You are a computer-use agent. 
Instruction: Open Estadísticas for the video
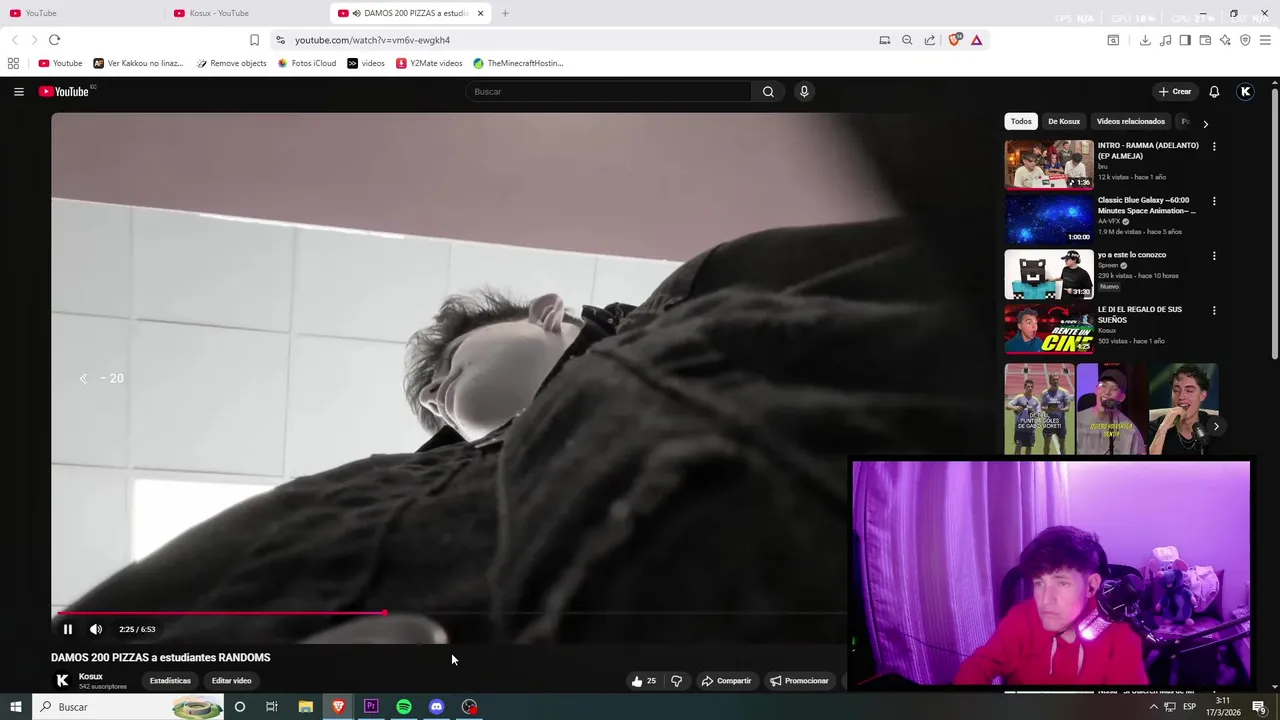click(x=170, y=681)
